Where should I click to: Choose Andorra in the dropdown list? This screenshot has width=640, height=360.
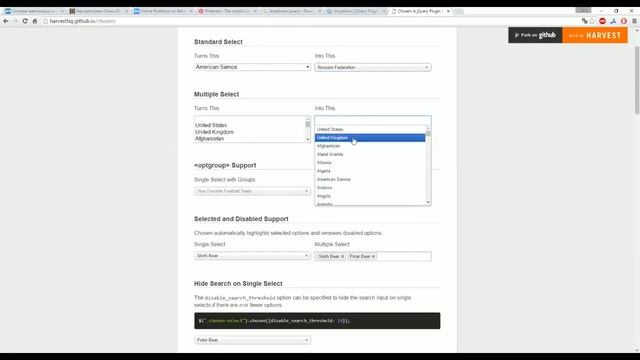(370, 188)
